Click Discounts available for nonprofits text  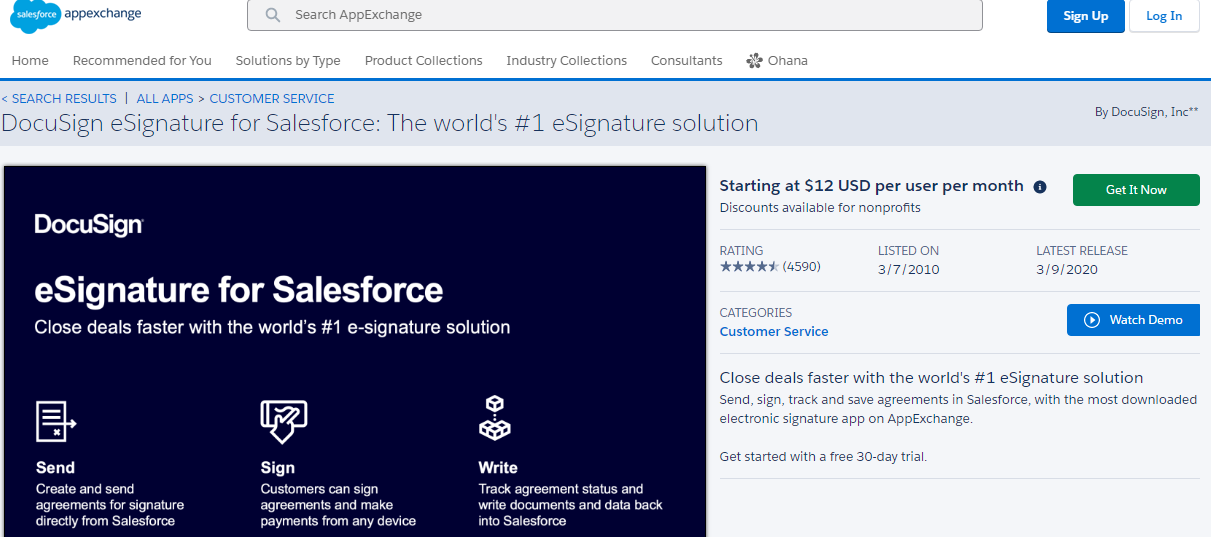tap(820, 208)
